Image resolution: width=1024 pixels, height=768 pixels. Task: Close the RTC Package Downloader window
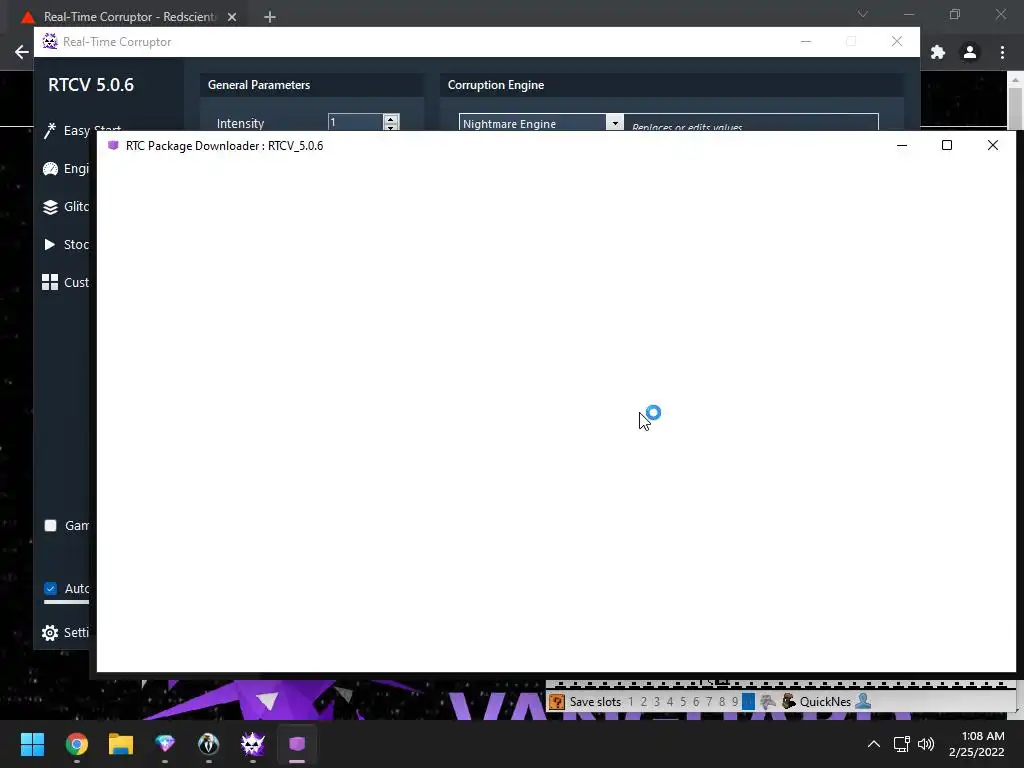point(993,145)
